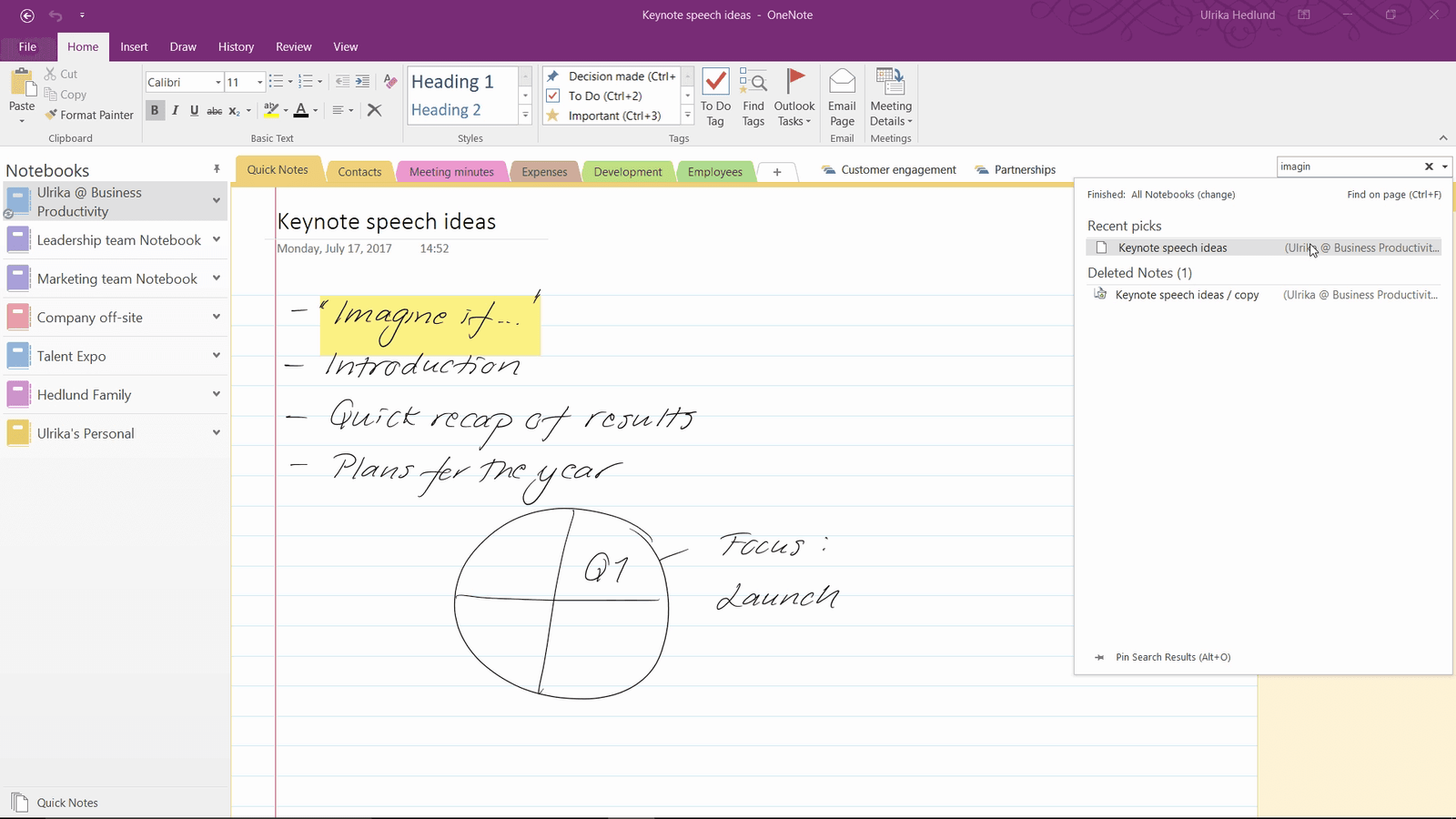
Task: Collapse the Leadership team Notebook
Action: click(217, 239)
